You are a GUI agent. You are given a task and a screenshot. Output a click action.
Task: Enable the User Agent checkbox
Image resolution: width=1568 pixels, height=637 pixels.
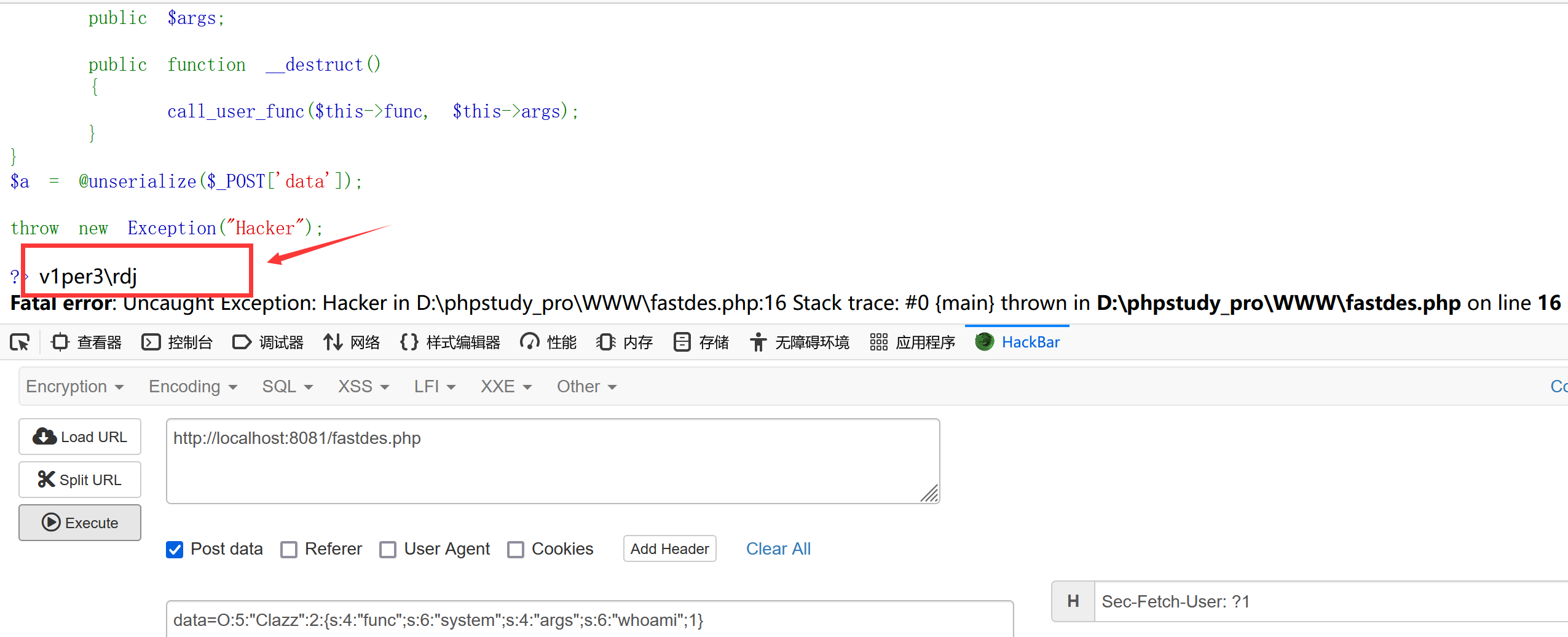(388, 549)
